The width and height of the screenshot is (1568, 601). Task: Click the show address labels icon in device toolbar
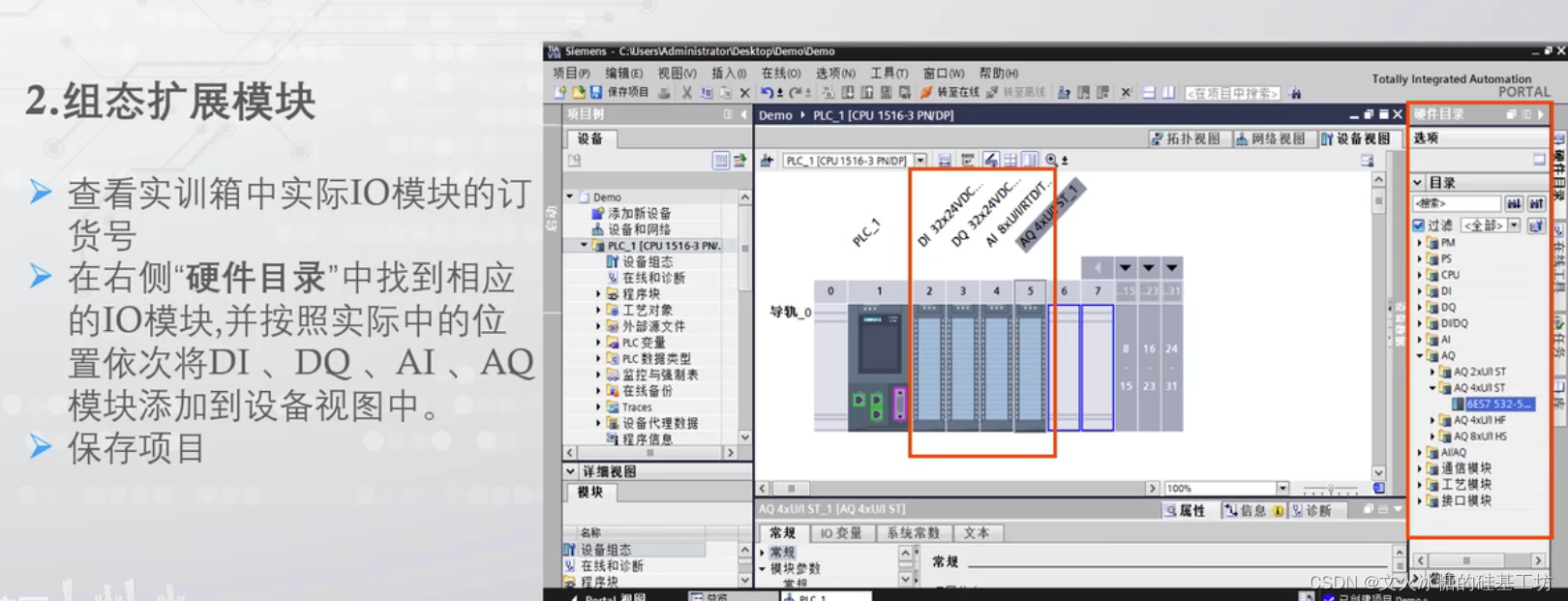990,161
